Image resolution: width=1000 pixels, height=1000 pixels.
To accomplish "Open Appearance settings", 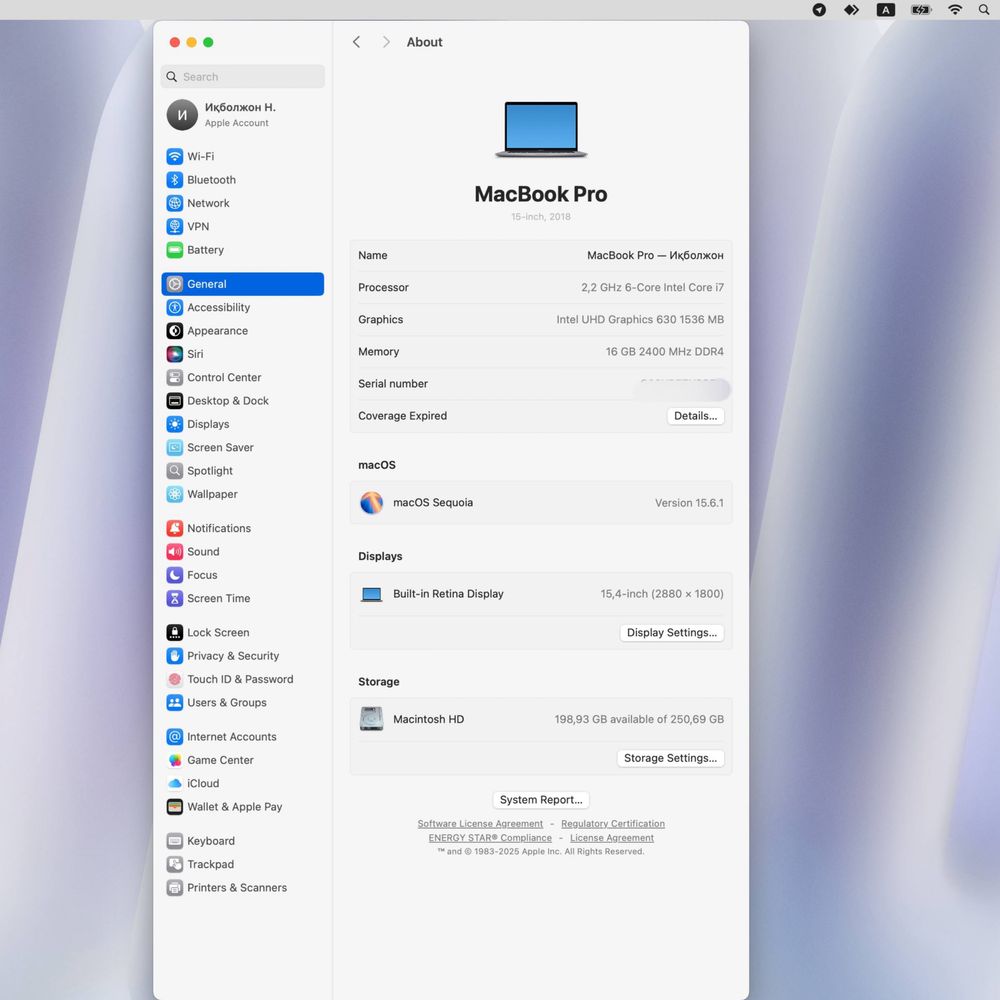I will tap(242, 330).
